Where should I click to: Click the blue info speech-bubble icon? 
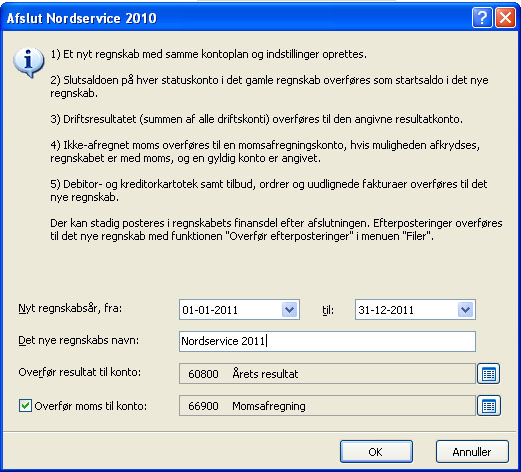[x=29, y=62]
